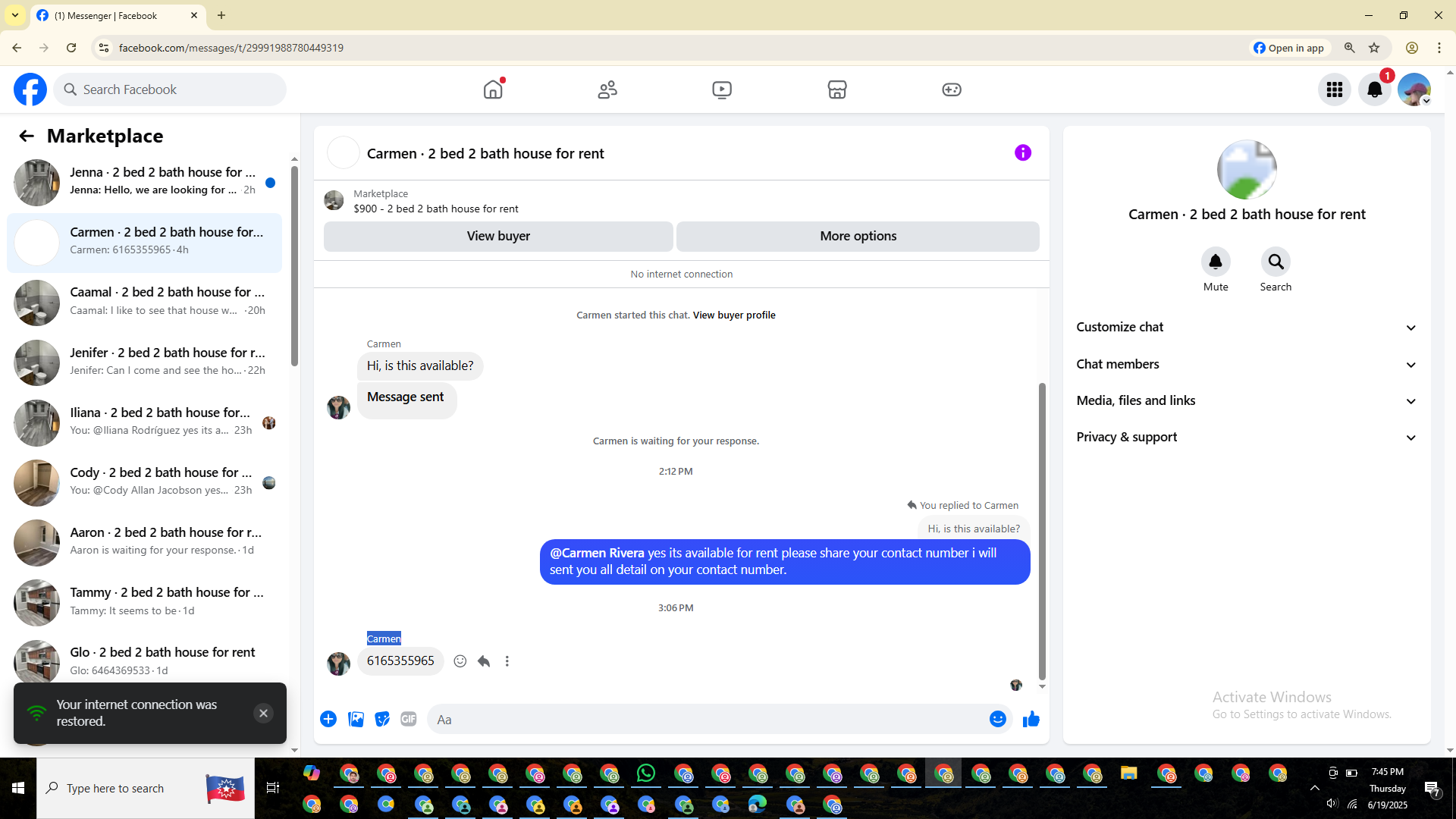
Task: Click the Aa message input field
Action: [x=709, y=719]
